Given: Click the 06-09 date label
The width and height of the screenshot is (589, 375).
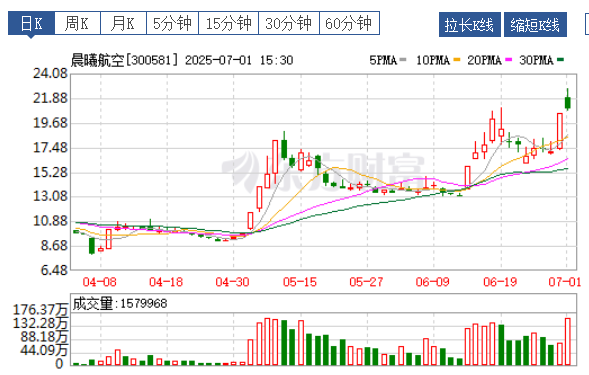Looking at the screenshot, I should pyautogui.click(x=433, y=282).
